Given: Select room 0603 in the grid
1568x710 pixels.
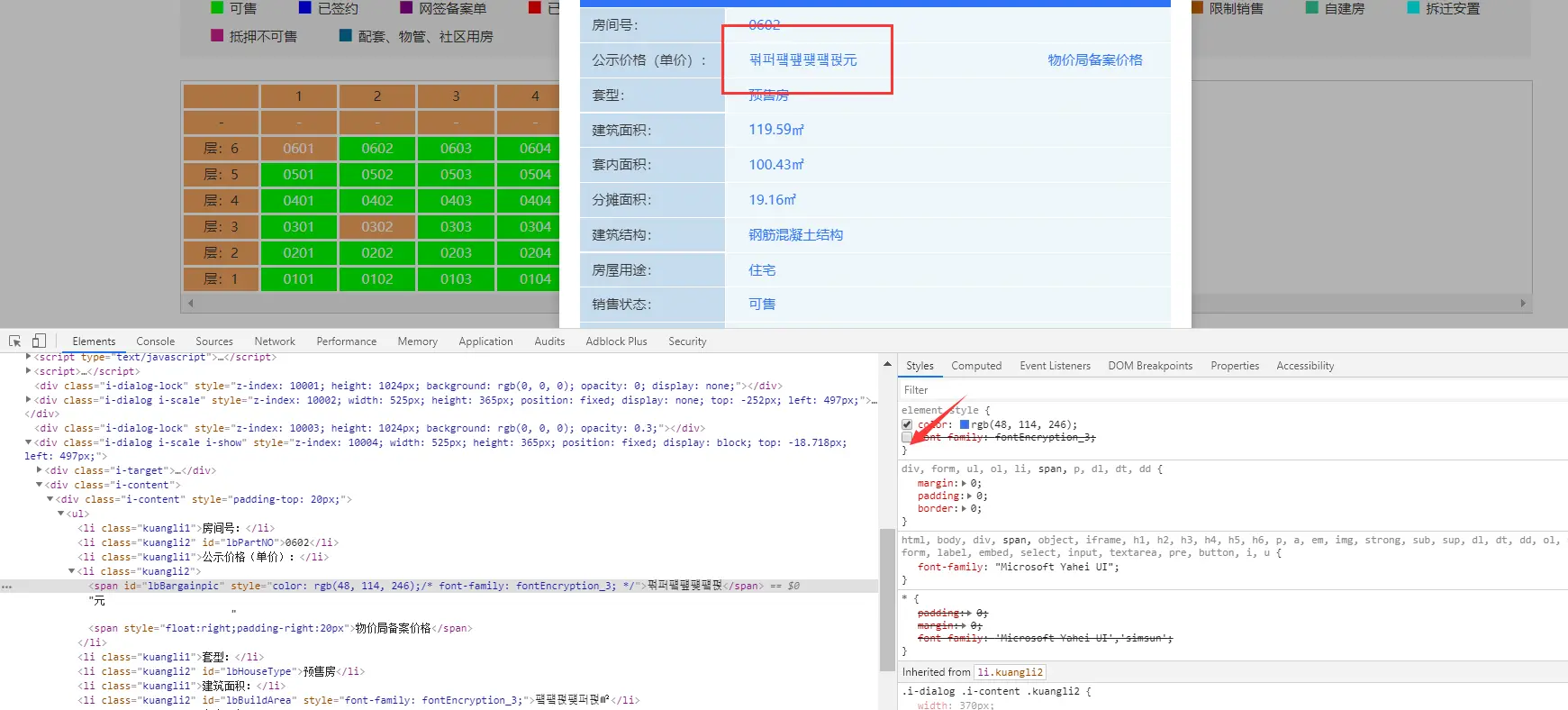Looking at the screenshot, I should coord(456,148).
